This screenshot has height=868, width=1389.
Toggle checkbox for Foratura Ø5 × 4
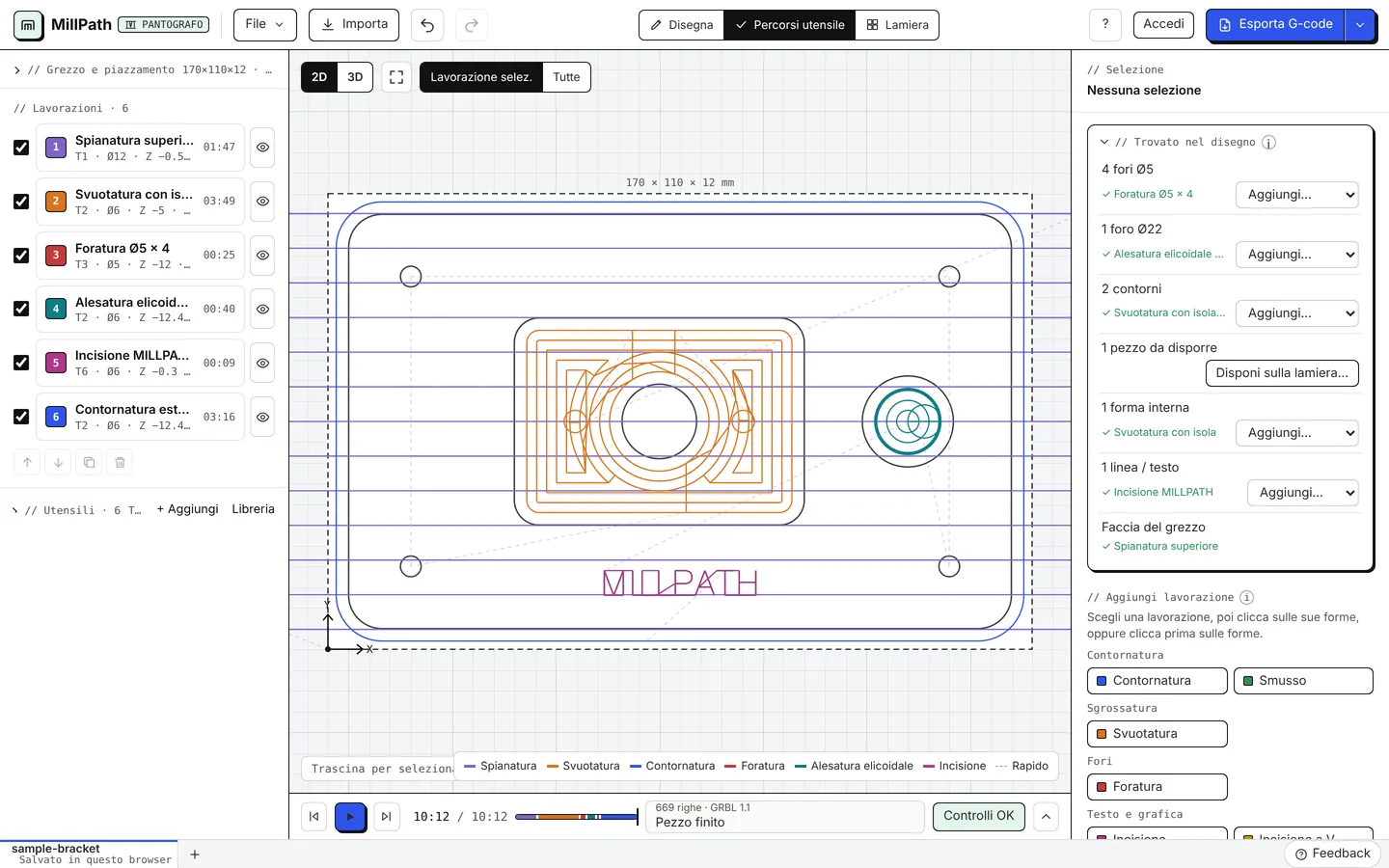click(21, 256)
